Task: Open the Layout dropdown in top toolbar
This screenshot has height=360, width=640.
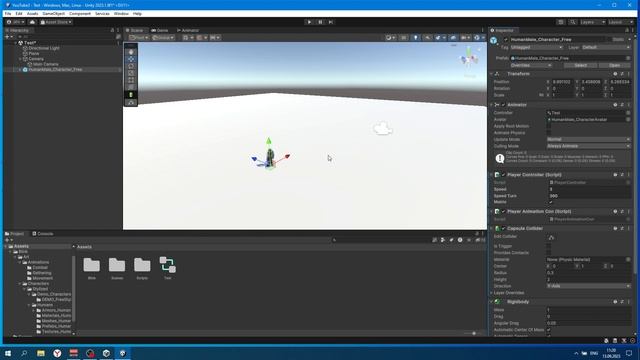Action: 620,22
